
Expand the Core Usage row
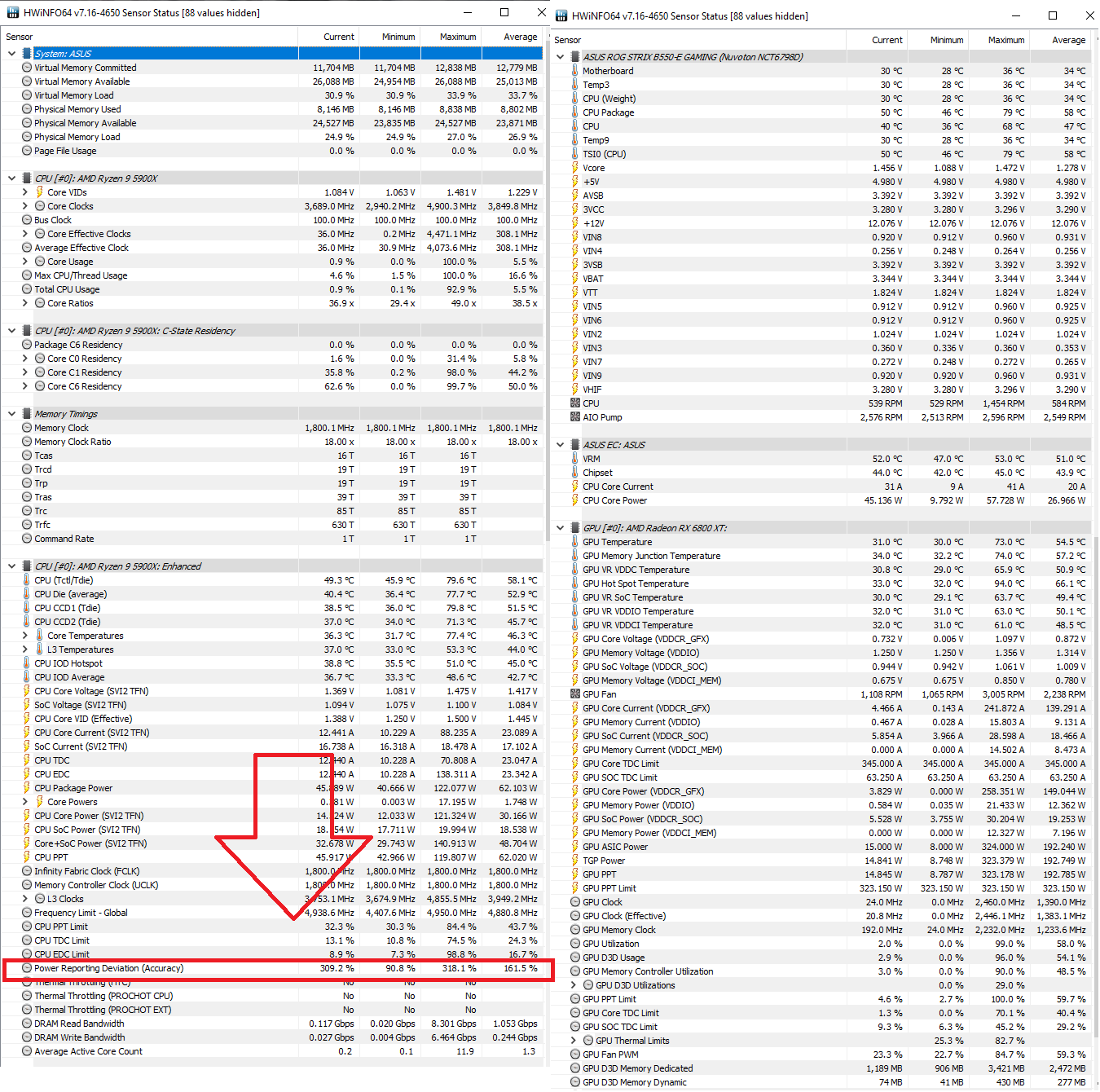(x=24, y=262)
